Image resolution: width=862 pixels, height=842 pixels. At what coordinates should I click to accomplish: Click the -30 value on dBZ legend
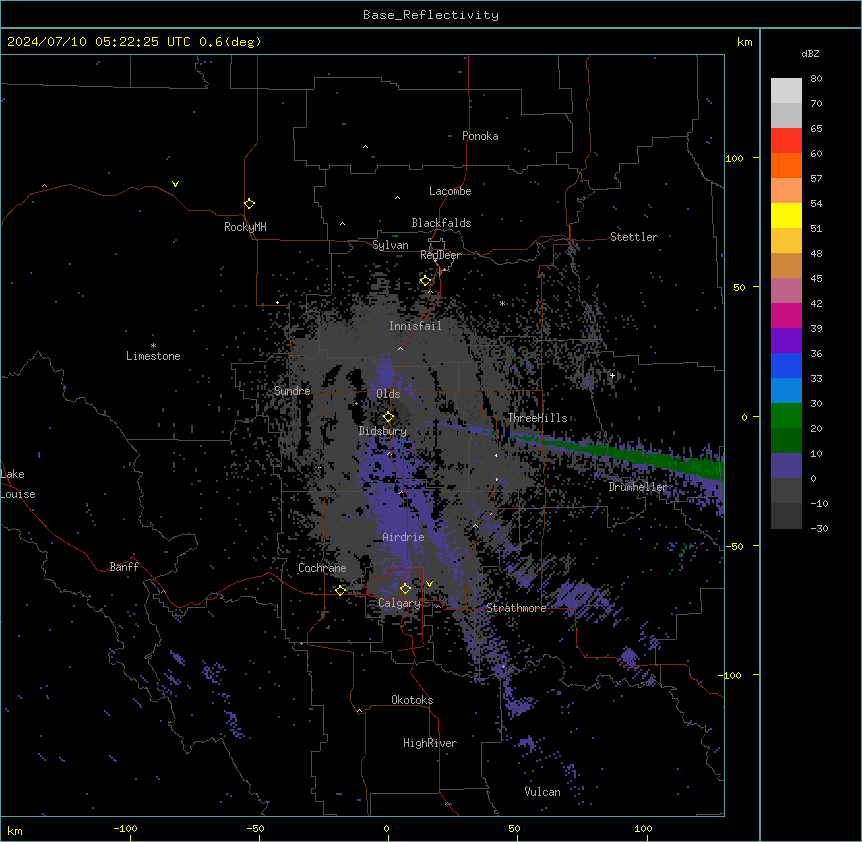click(x=819, y=529)
